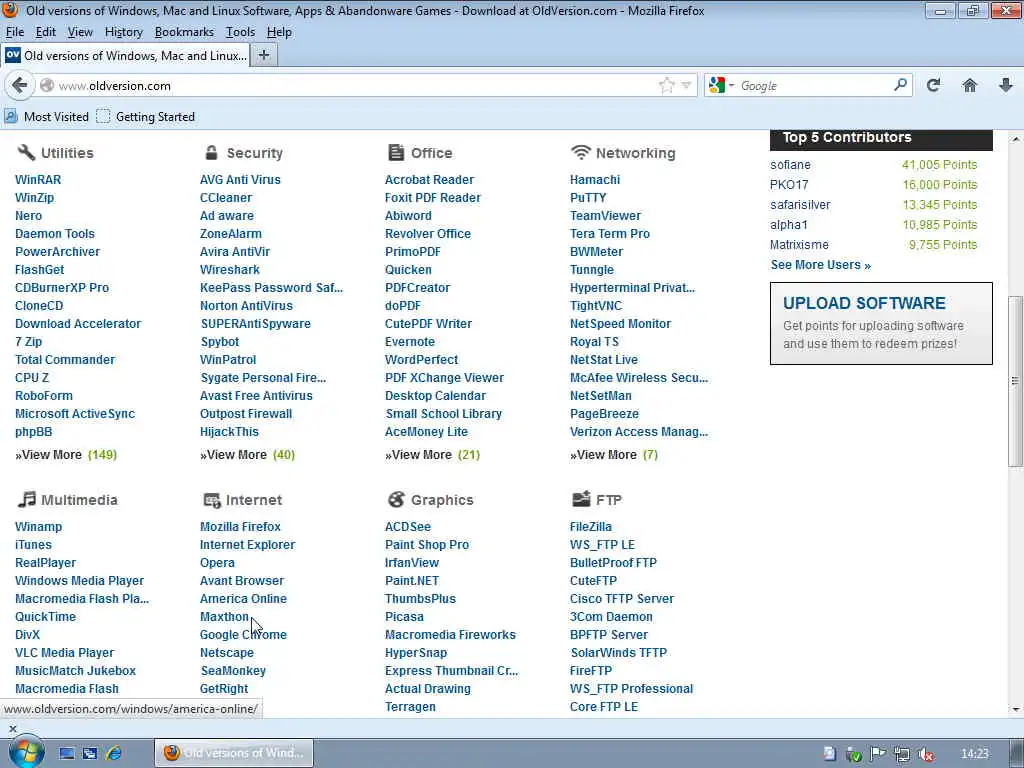Open the Acrobat Reader link
This screenshot has width=1024, height=768.
click(x=429, y=180)
